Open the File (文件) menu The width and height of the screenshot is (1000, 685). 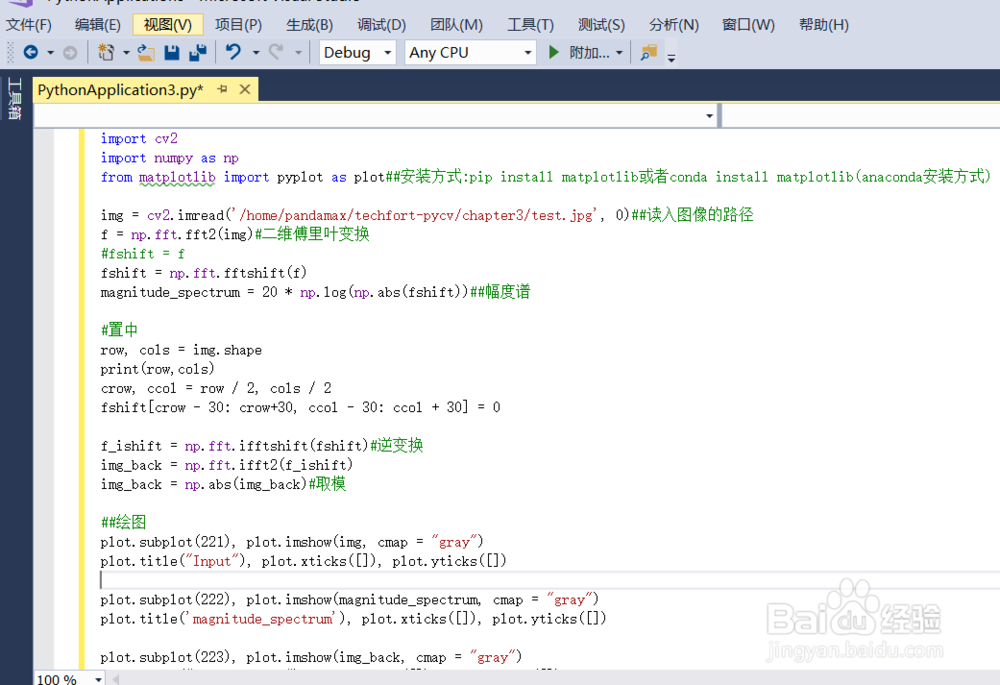pos(28,25)
